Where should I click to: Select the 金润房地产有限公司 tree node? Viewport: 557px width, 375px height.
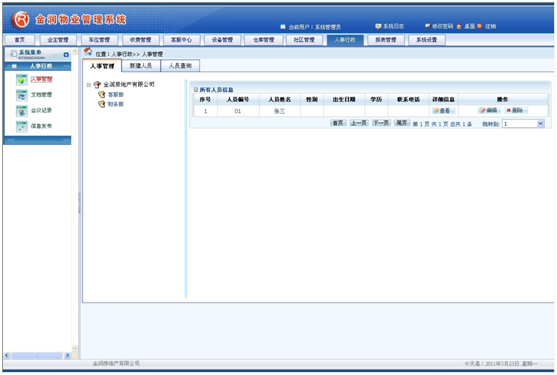(x=129, y=85)
